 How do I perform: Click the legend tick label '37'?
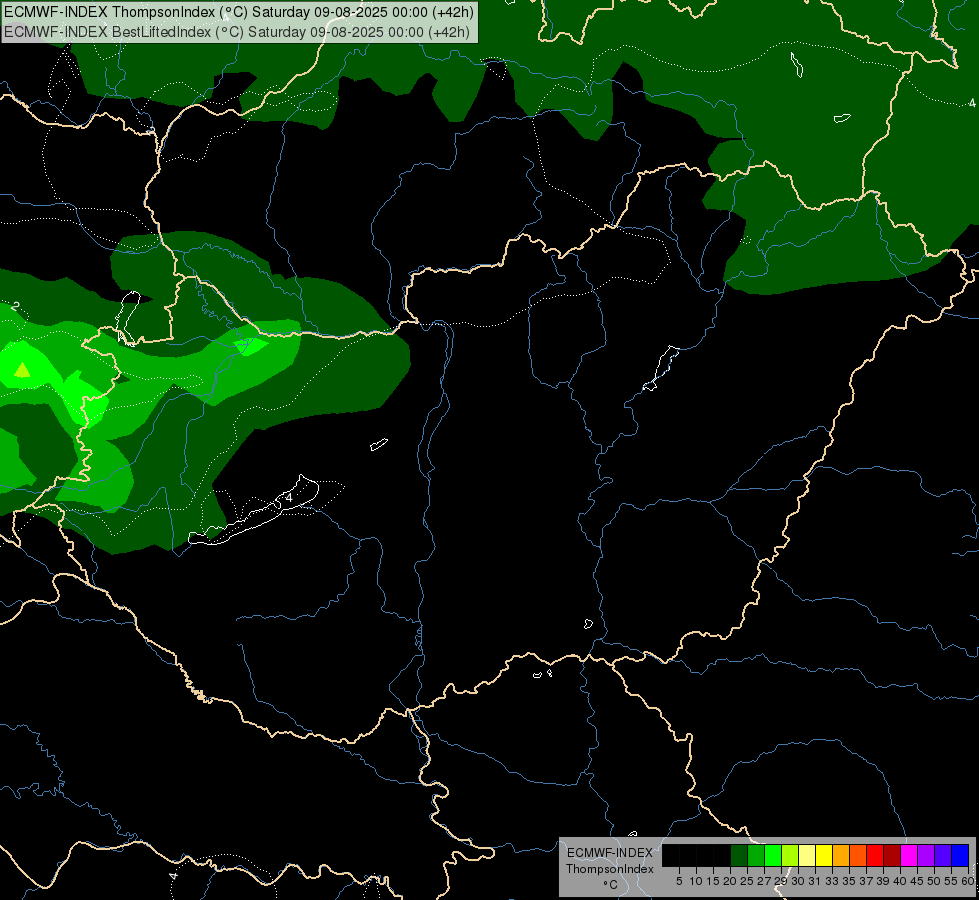pyautogui.click(x=867, y=881)
